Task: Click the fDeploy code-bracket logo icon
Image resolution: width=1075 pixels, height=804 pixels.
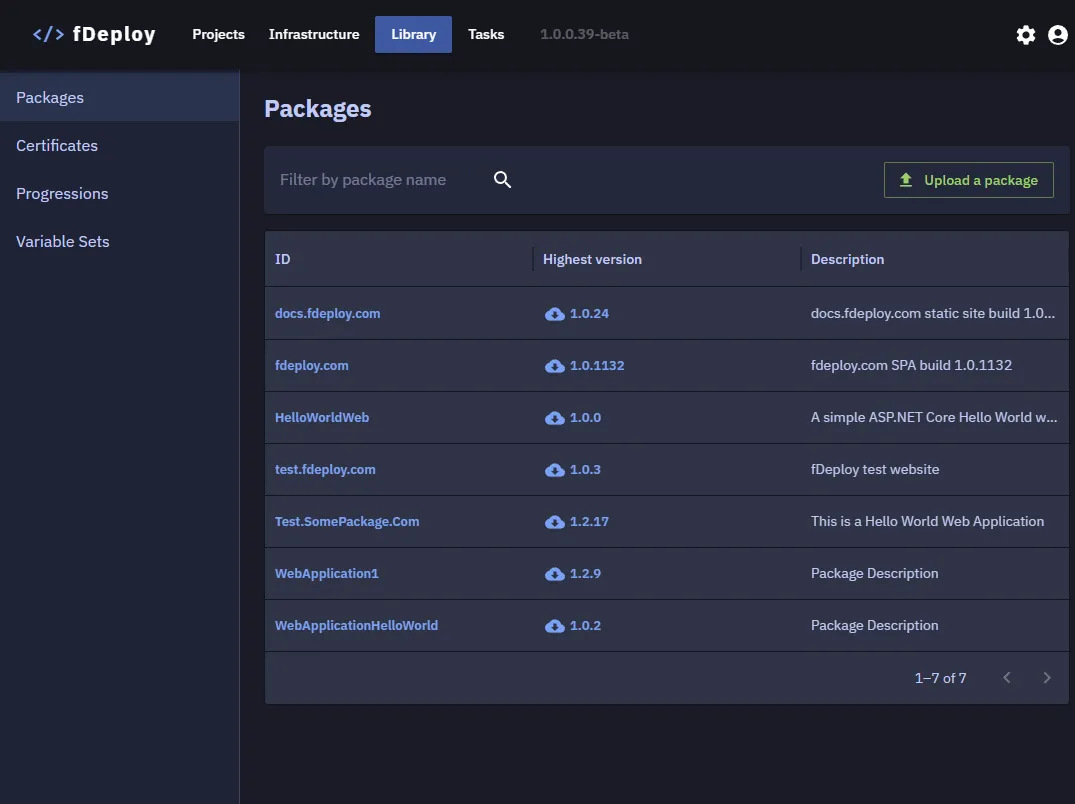Action: (x=48, y=34)
